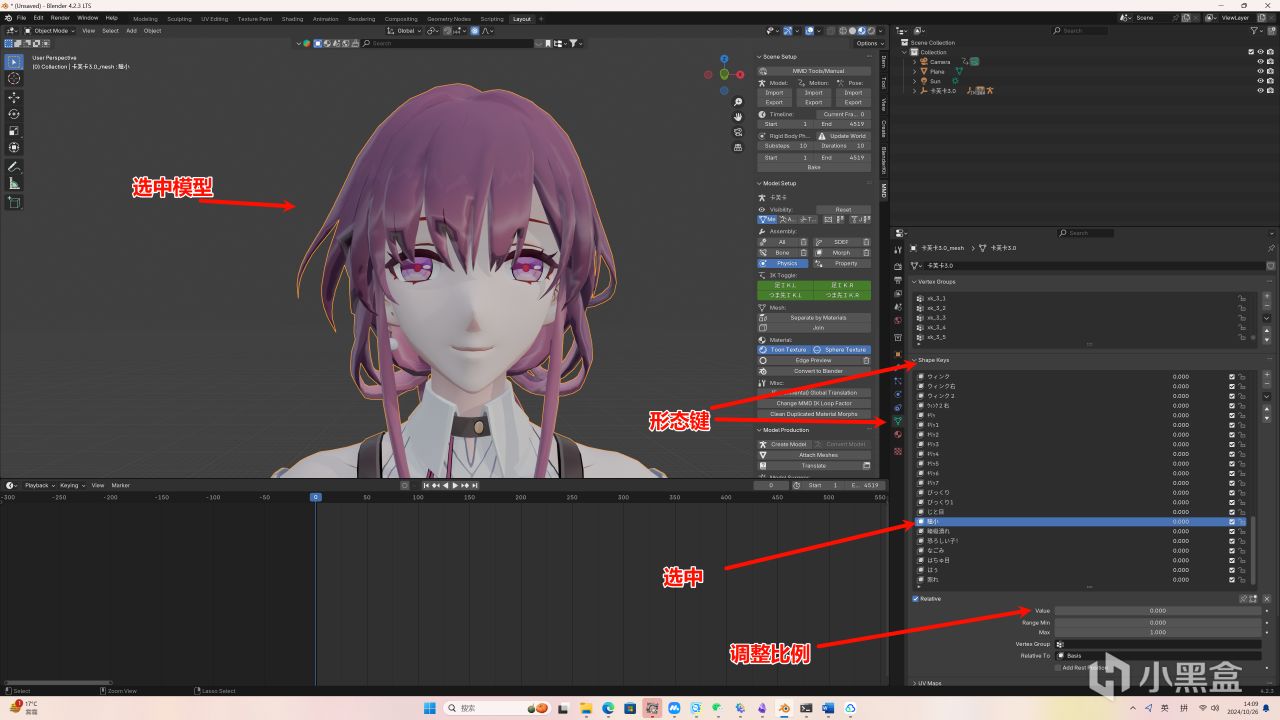Pin the properties editor context

(x=1271, y=248)
